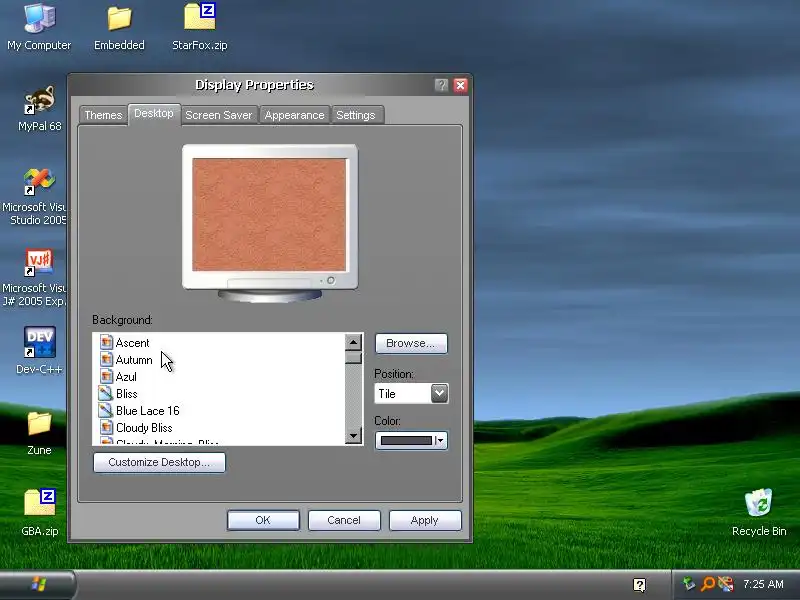Click the Cancel button
The image size is (800, 600).
click(x=344, y=520)
